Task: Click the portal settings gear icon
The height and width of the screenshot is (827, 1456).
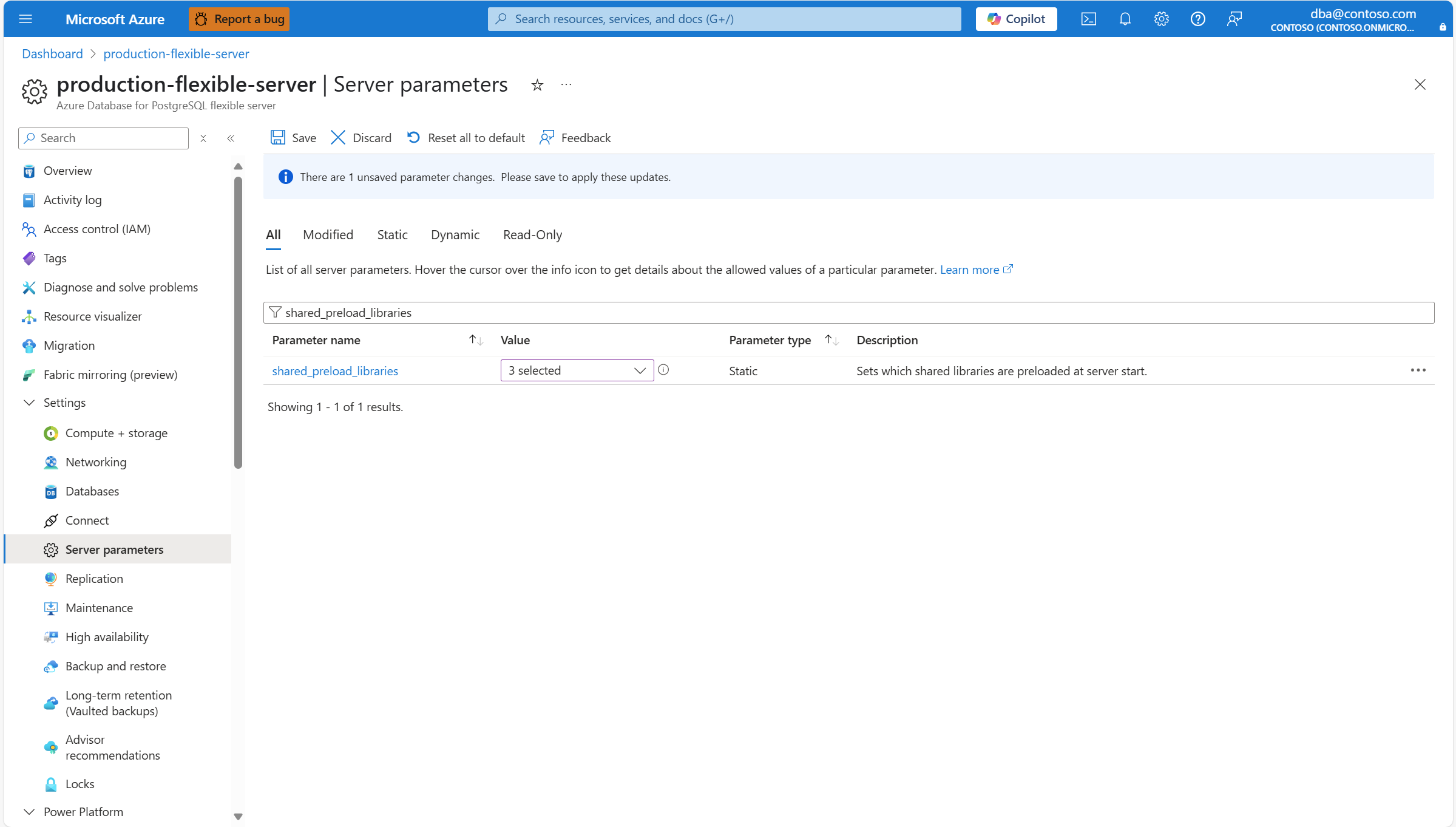Action: coord(1161,19)
